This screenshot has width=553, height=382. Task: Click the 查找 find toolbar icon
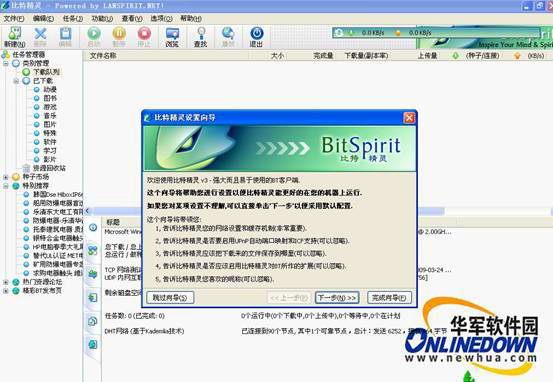[x=201, y=34]
